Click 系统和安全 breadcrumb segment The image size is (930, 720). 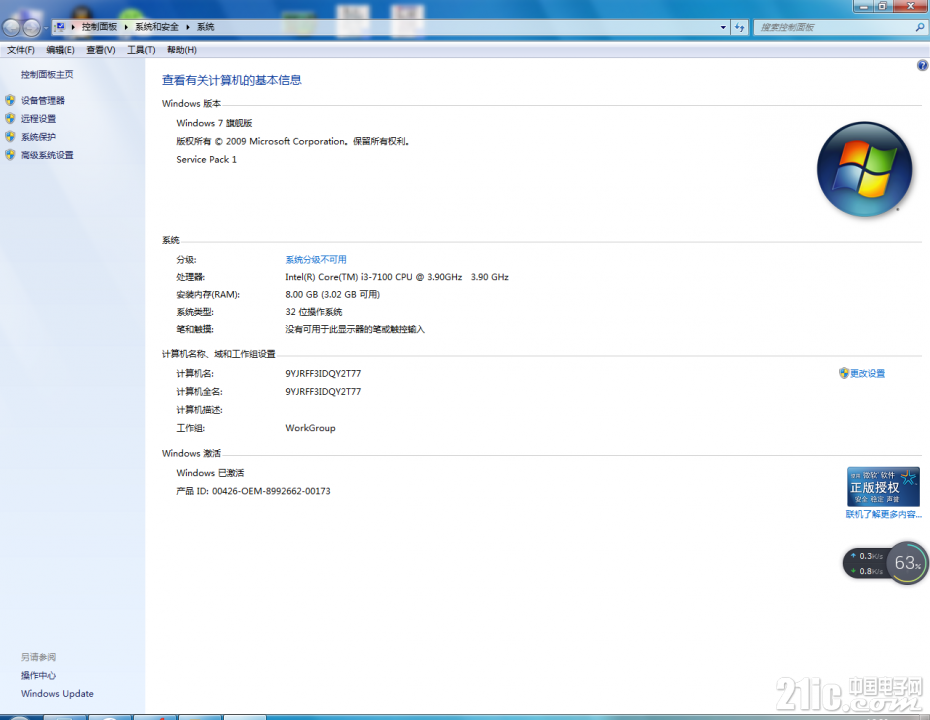click(x=157, y=27)
